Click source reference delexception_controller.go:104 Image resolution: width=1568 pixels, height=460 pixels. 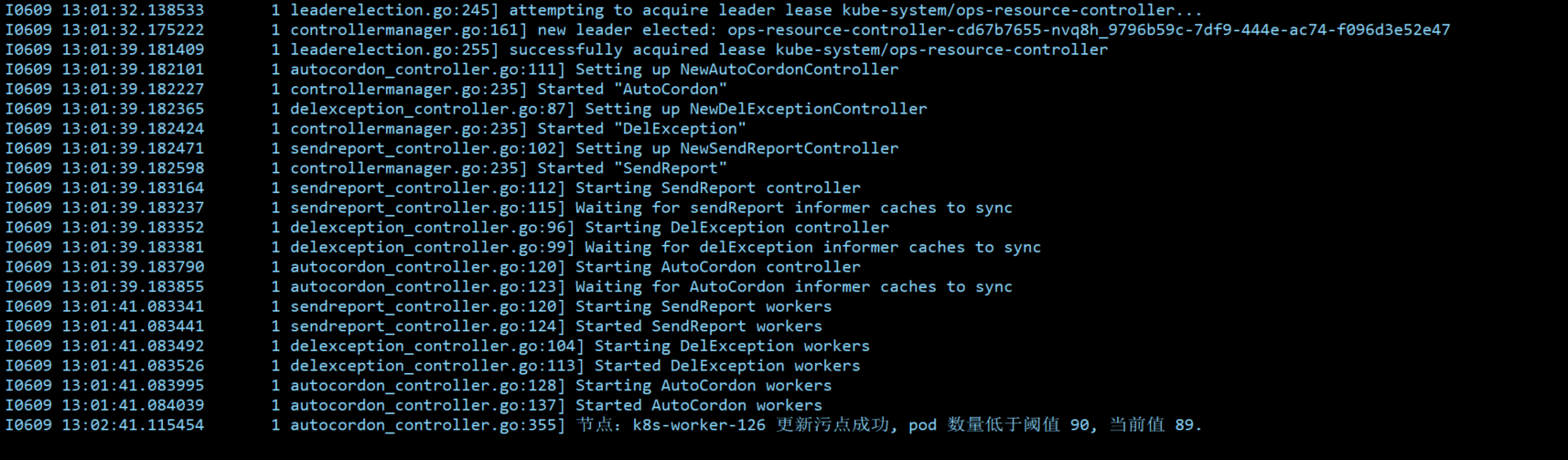pyautogui.click(x=436, y=347)
